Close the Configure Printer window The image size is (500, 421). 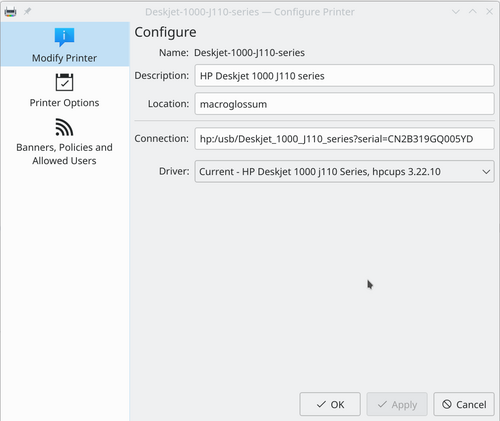point(489,12)
